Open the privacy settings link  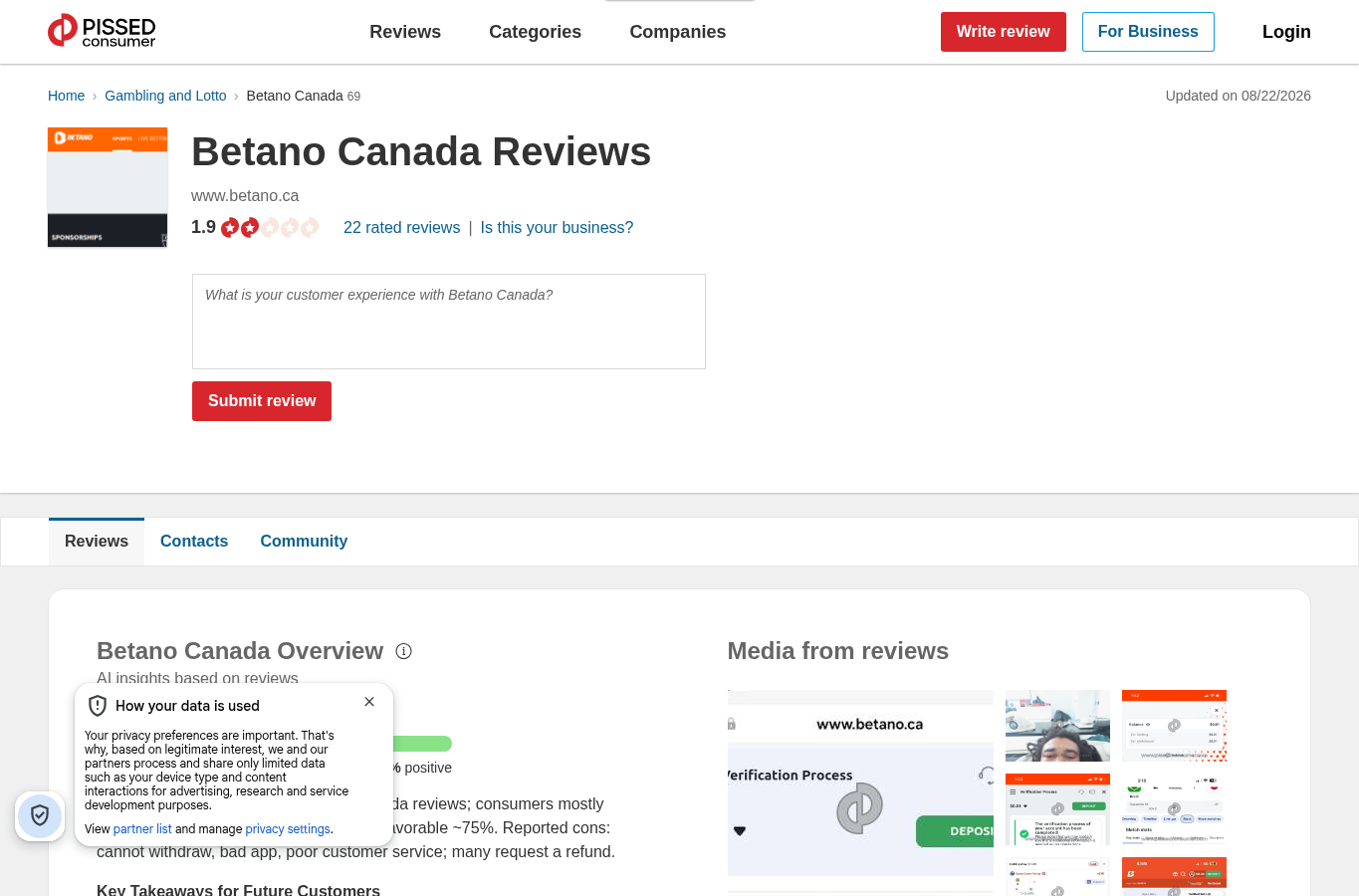click(x=288, y=829)
